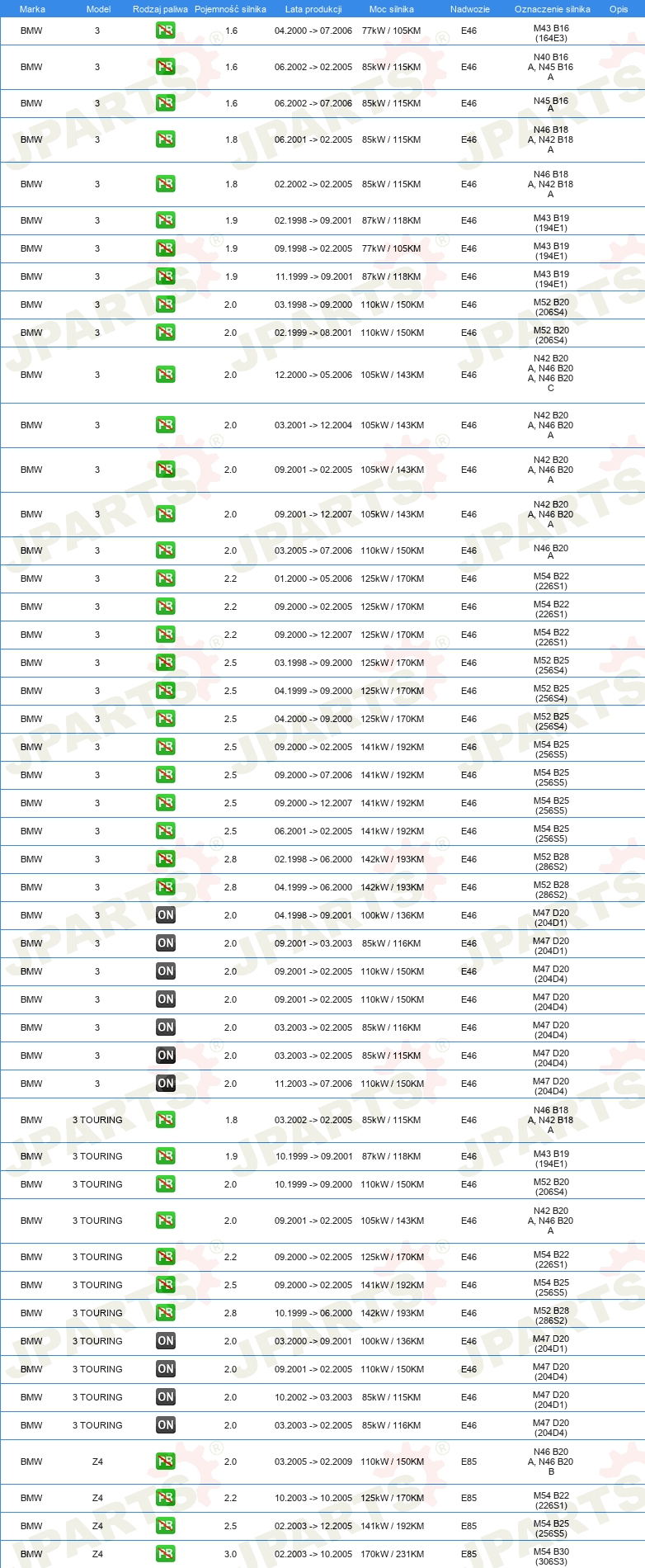
Task: Select petrol icon in Z4 03.2005 -> 02.2009 row
Action: coord(166,1462)
